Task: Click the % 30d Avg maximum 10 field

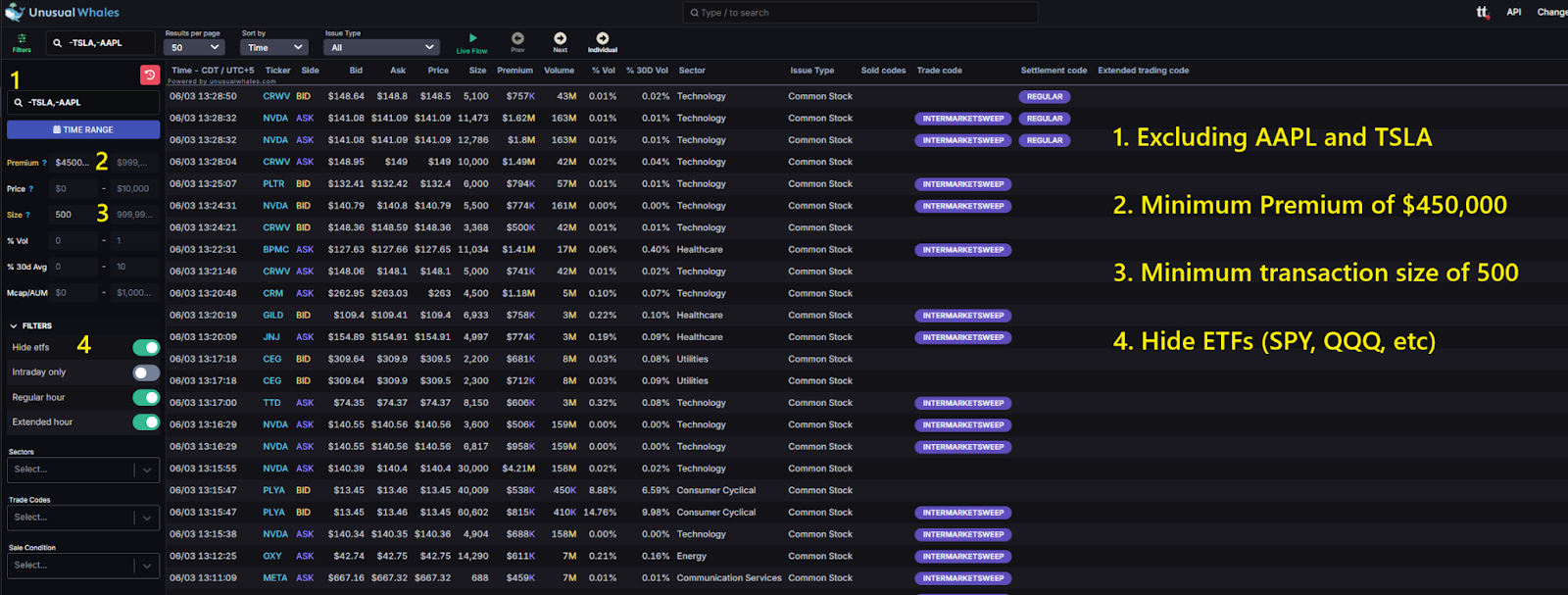Action: 135,267
